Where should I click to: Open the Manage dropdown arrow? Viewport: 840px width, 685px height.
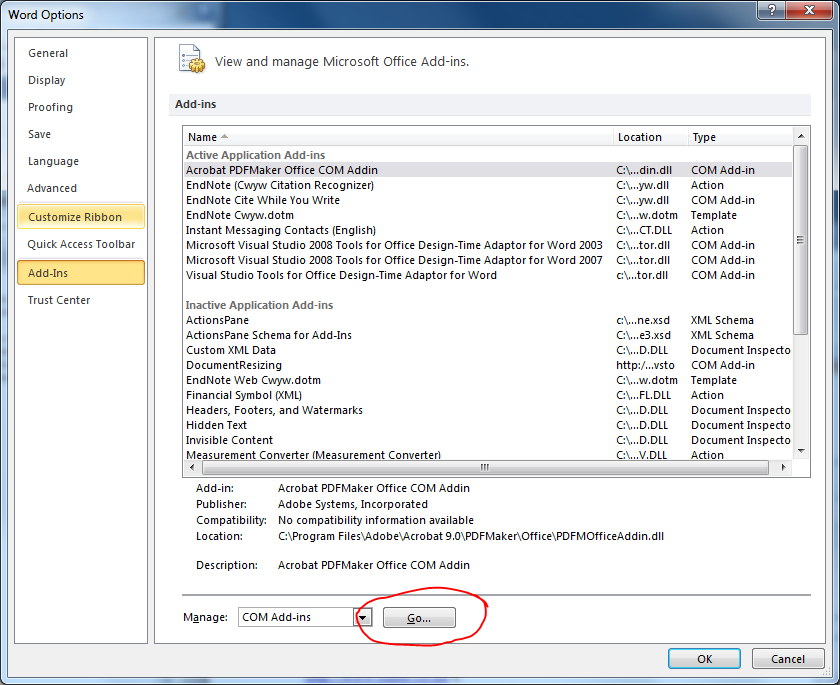click(363, 617)
